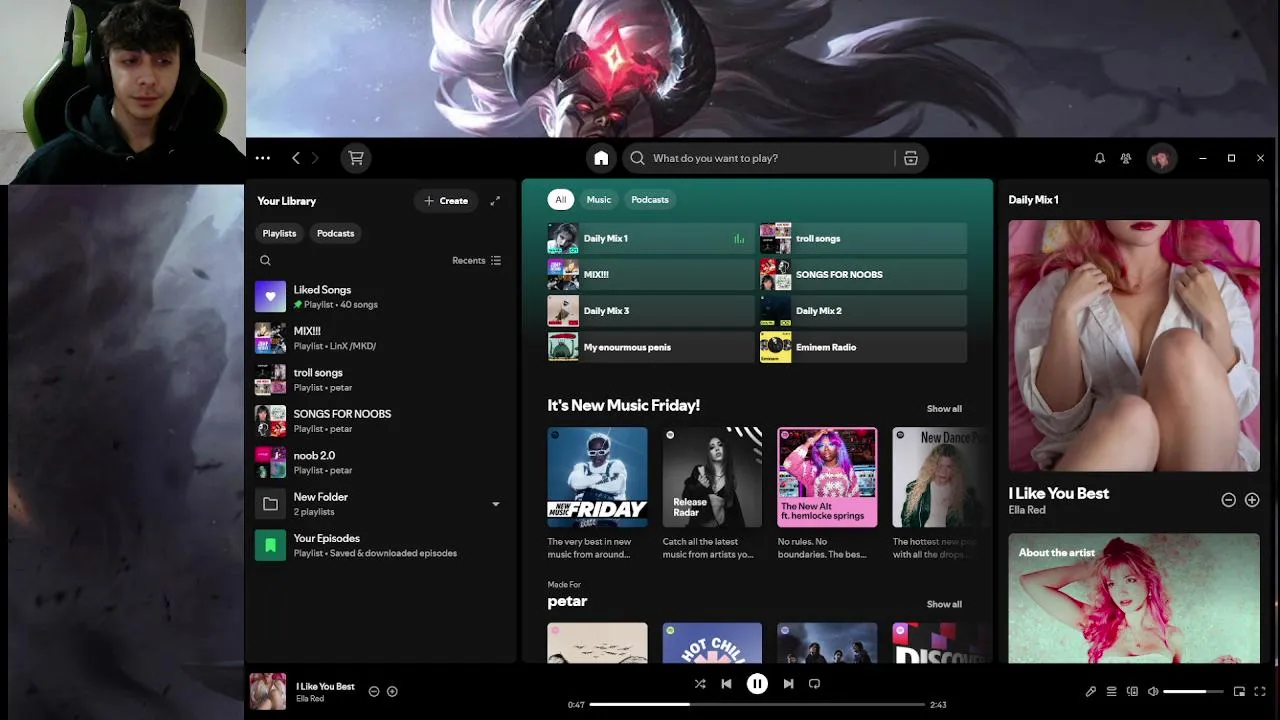1280x720 pixels.
Task: Adjust the volume slider
Action: click(x=1193, y=691)
